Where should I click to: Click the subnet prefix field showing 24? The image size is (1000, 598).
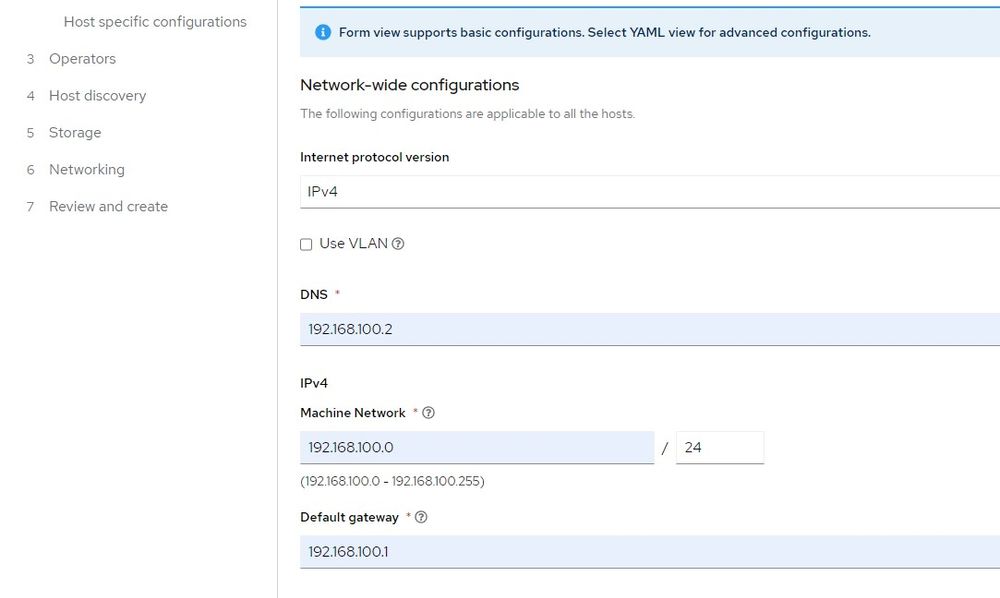tap(720, 447)
